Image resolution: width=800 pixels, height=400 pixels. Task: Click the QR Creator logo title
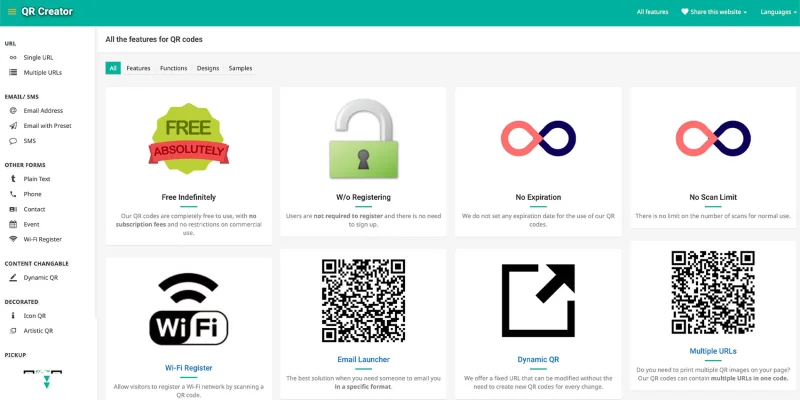(x=47, y=11)
